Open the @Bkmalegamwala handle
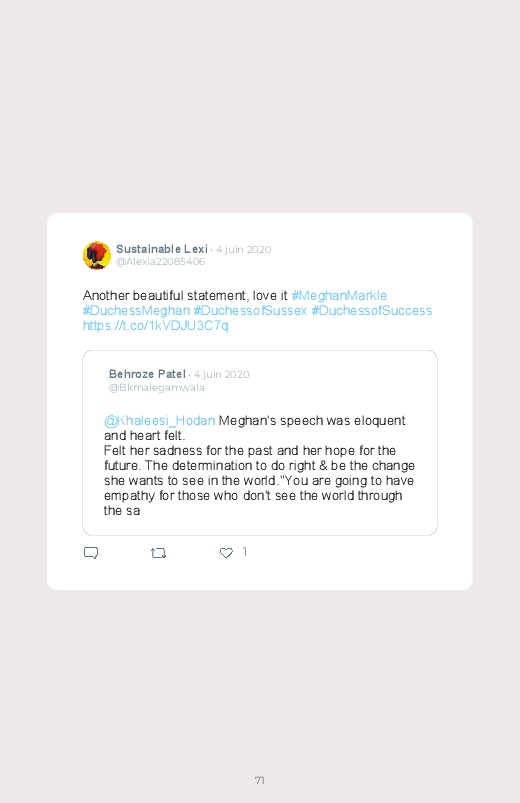This screenshot has height=803, width=520. [x=156, y=388]
